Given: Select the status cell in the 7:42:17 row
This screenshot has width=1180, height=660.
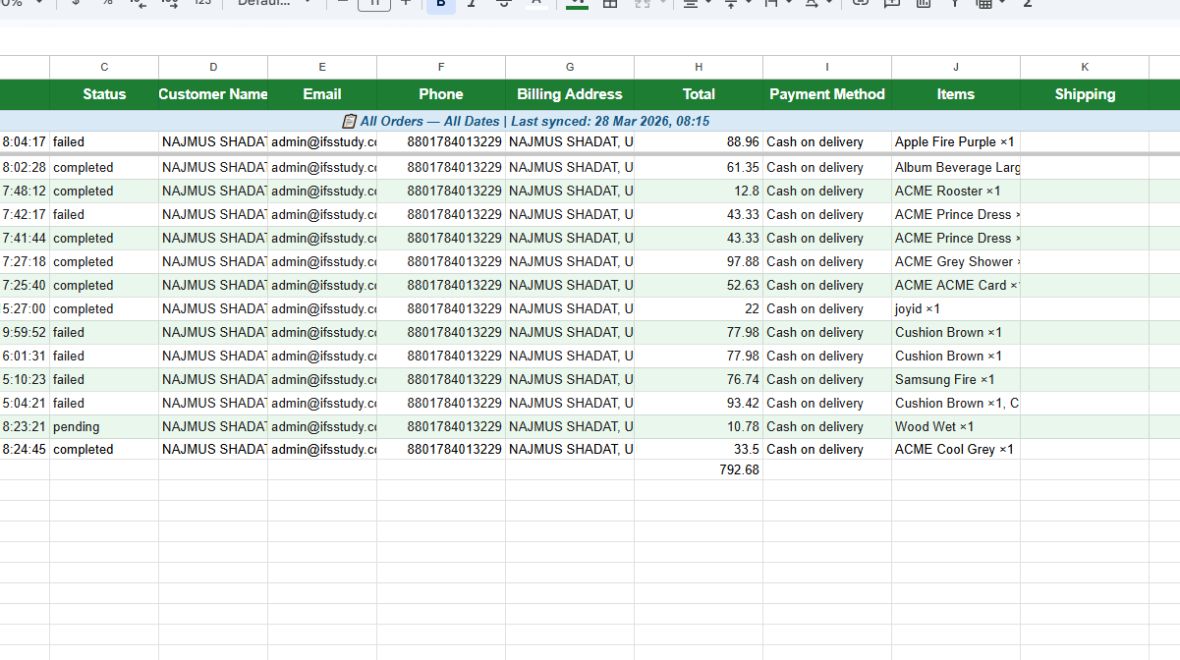Looking at the screenshot, I should click(x=104, y=214).
